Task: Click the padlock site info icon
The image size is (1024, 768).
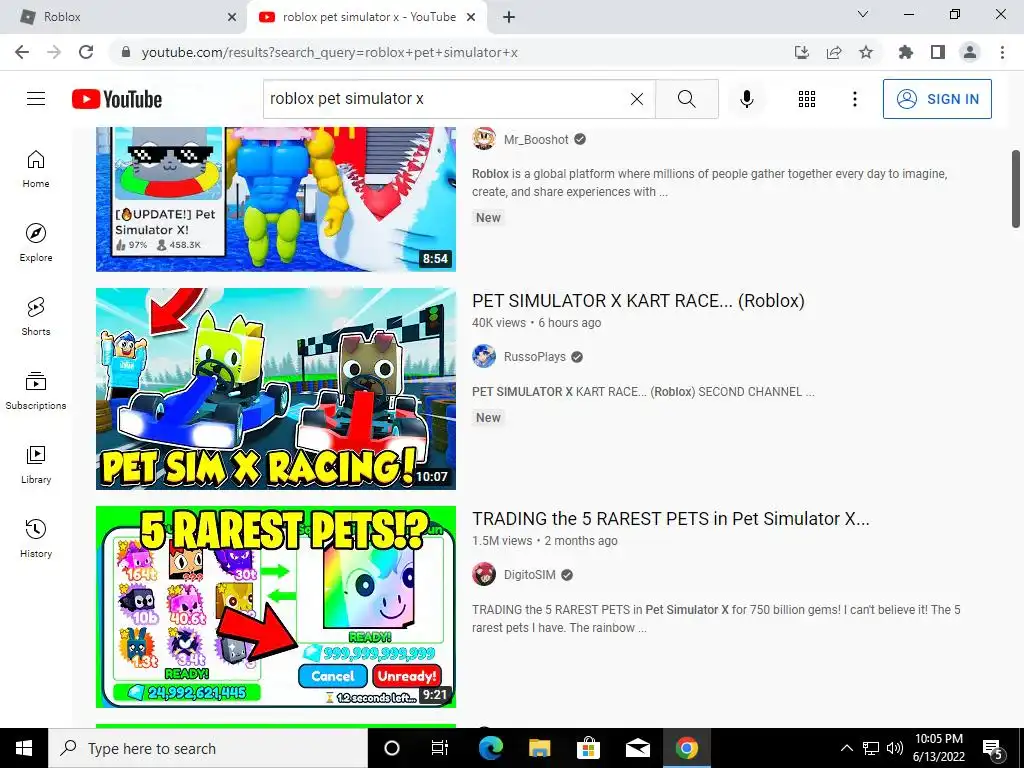Action: 126,52
